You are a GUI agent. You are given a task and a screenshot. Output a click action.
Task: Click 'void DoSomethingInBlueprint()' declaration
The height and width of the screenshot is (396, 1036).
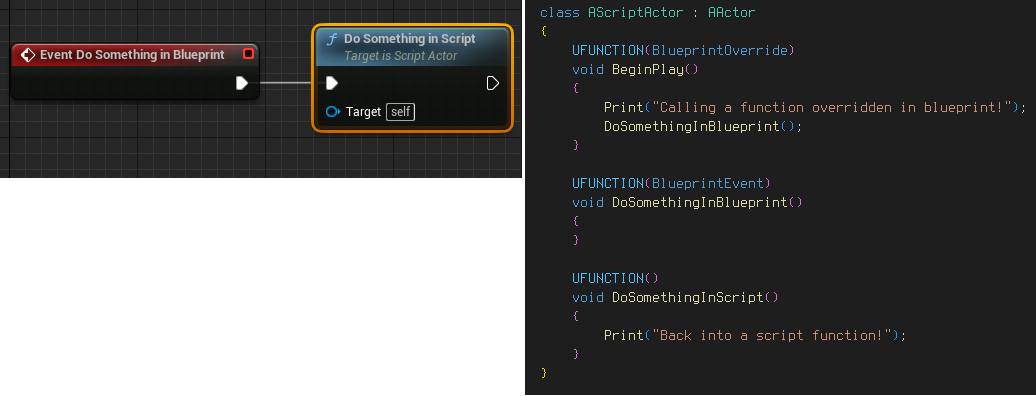(x=687, y=202)
